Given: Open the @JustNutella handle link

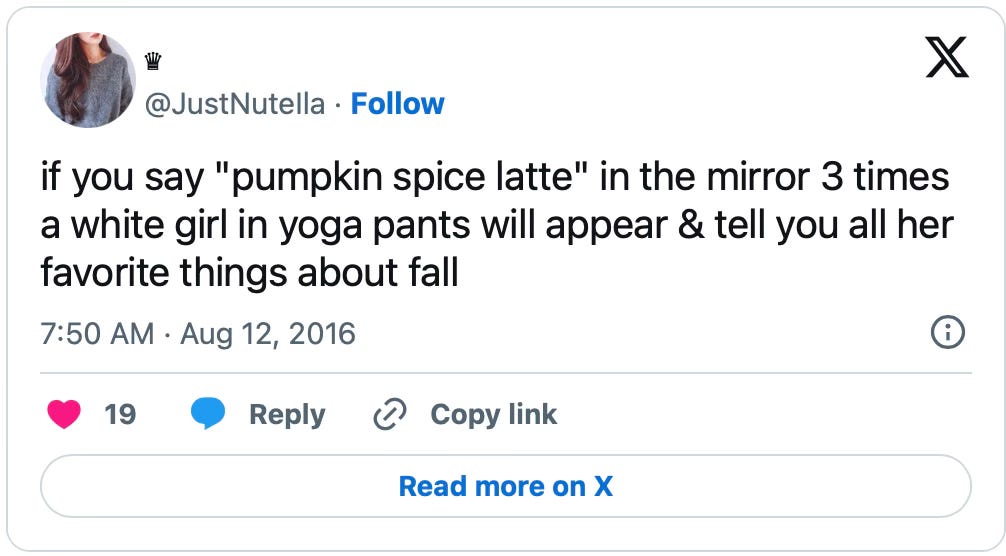Looking at the screenshot, I should point(235,104).
